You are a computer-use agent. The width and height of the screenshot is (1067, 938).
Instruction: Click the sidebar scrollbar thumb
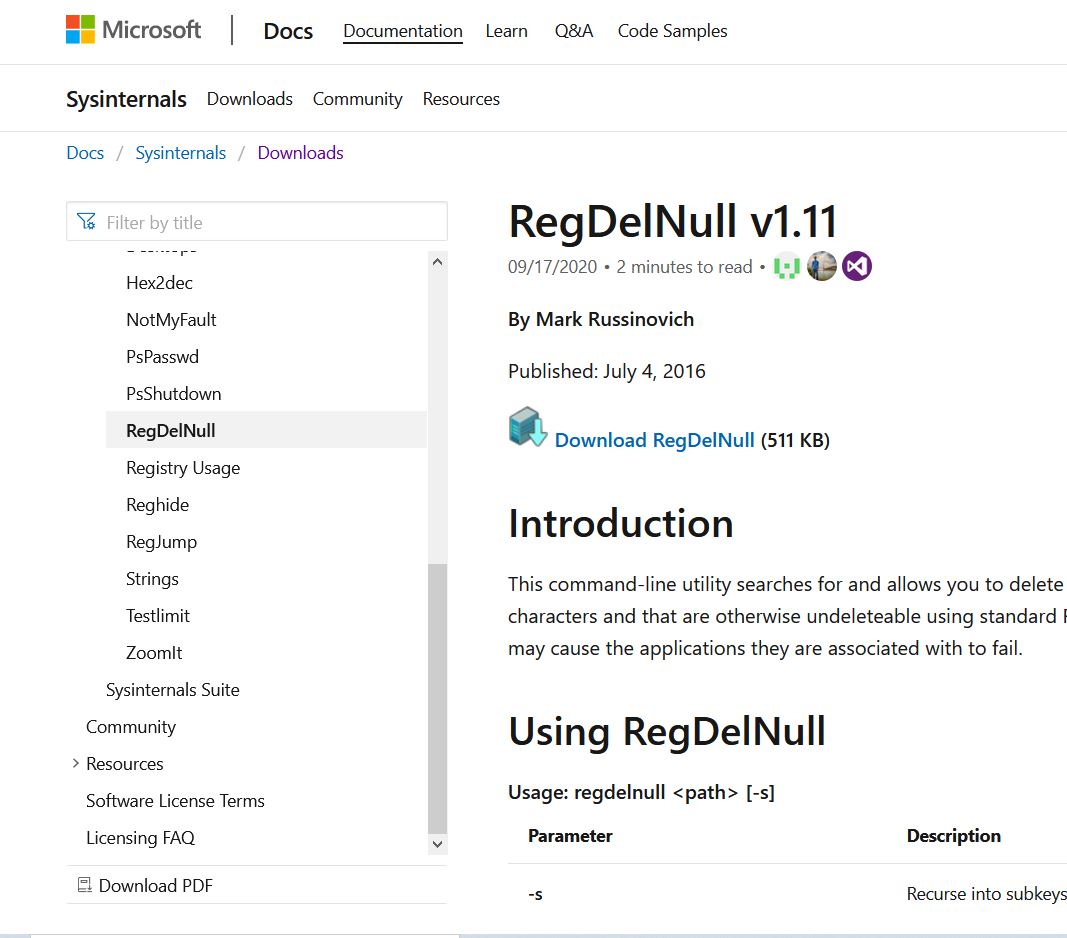coord(438,698)
